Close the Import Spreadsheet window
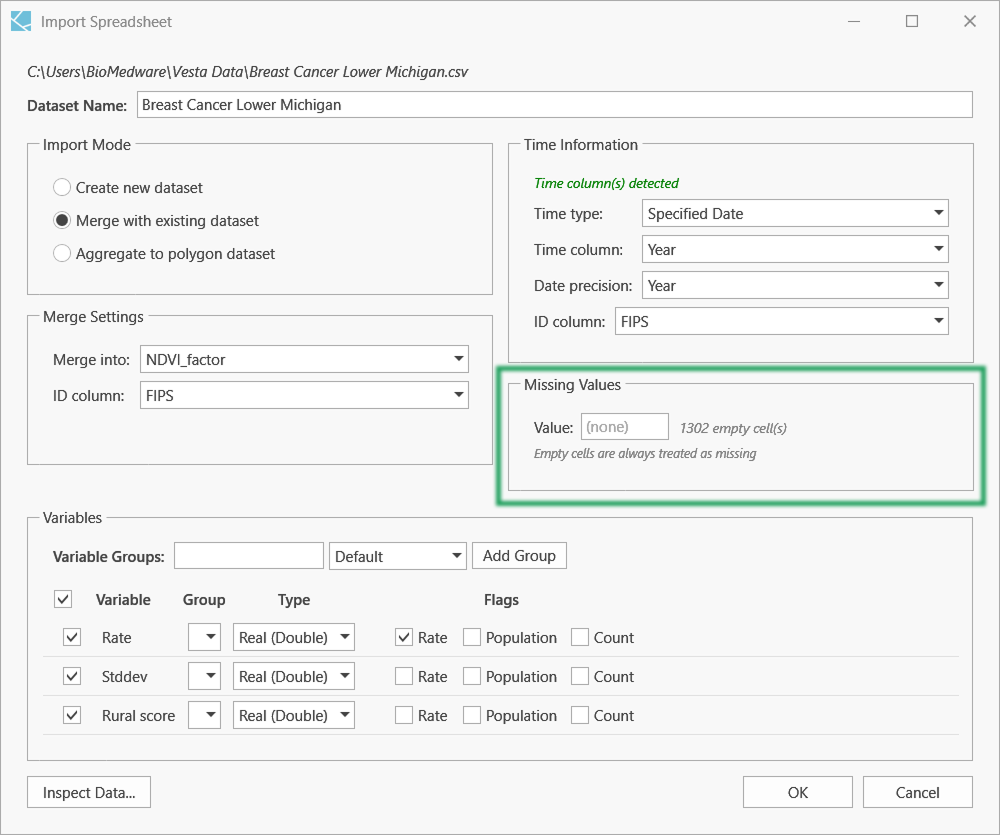 point(970,21)
